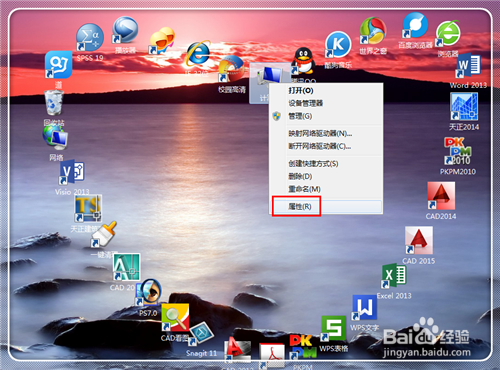500x370 pixels.
Task: Open the 天正建筑 TS icon
Action: [x=88, y=209]
